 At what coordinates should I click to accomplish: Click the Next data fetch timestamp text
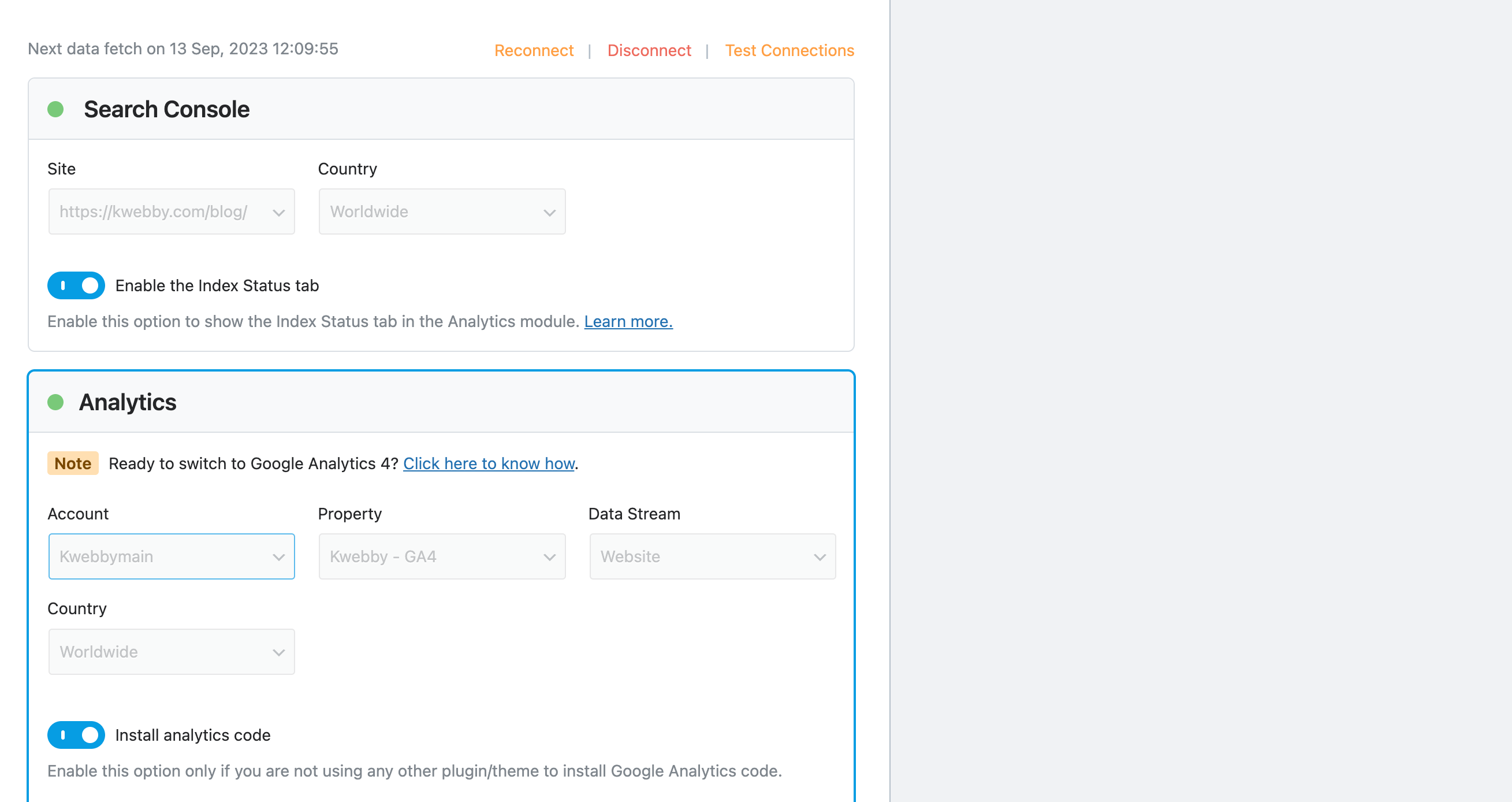[183, 49]
